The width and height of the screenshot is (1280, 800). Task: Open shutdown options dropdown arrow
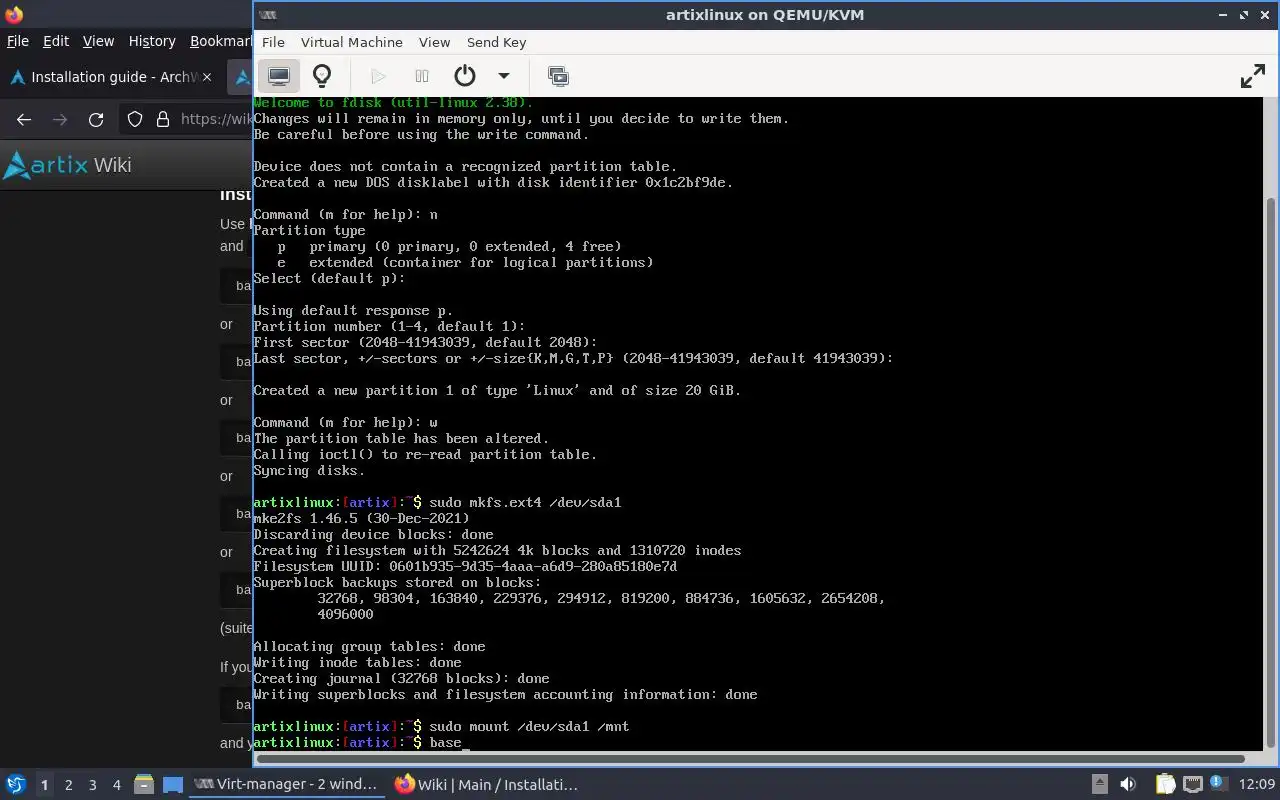point(504,76)
